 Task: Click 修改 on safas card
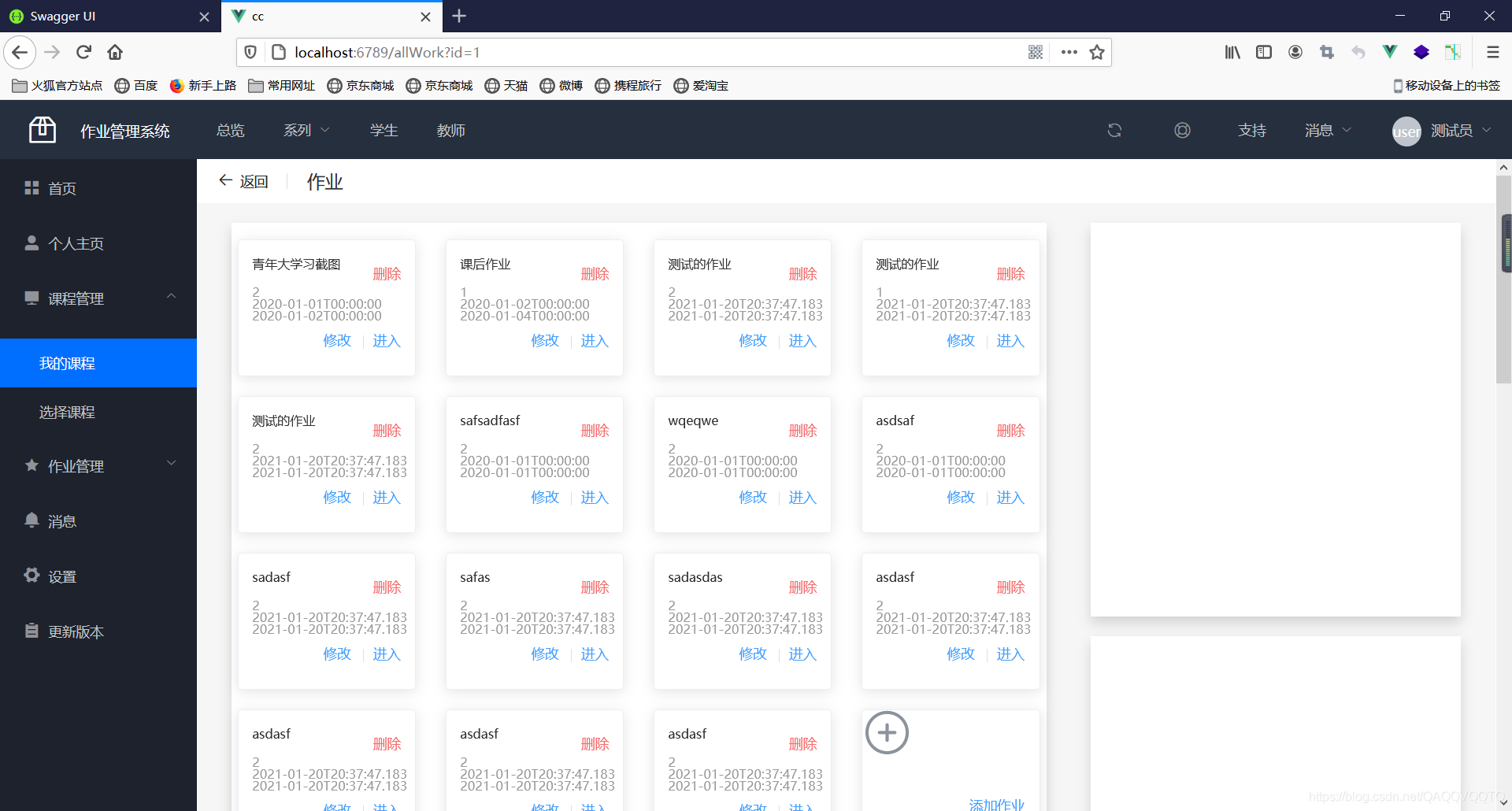click(x=545, y=654)
